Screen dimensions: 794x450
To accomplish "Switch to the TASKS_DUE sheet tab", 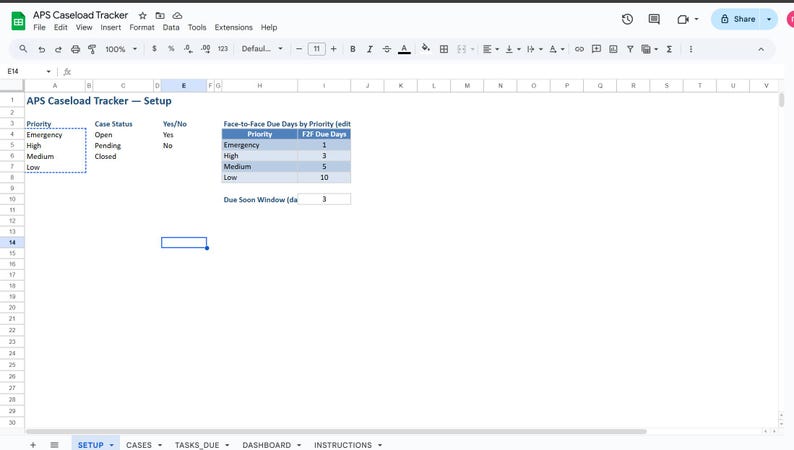I will 197,444.
